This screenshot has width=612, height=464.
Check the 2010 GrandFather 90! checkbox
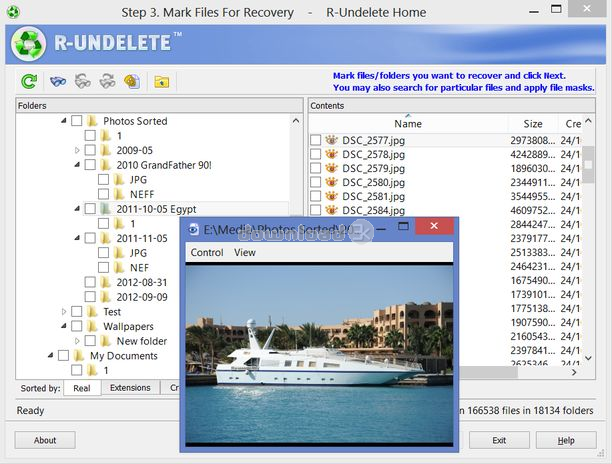click(90, 165)
